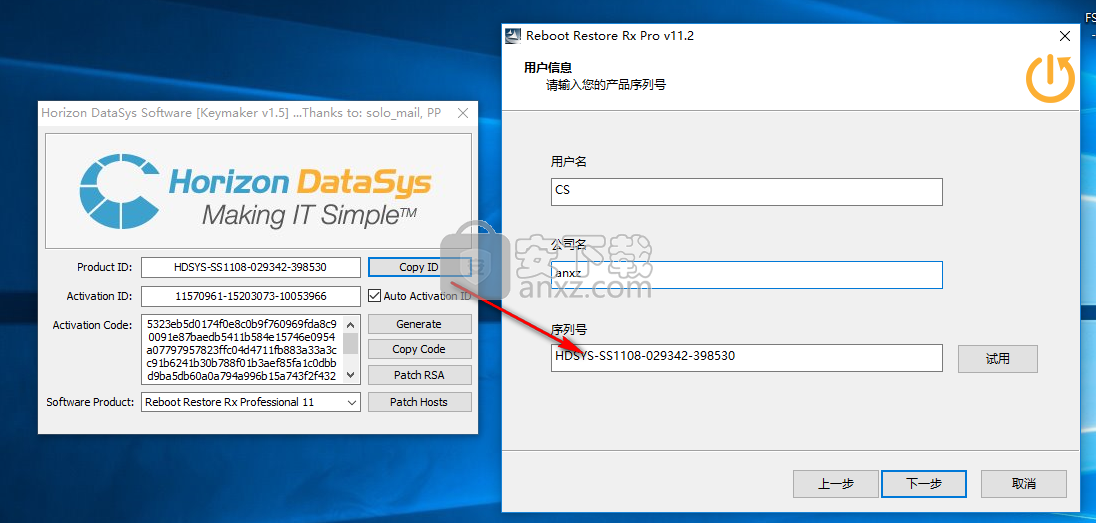Image resolution: width=1096 pixels, height=523 pixels.
Task: Click the Reboot Restore Rx title bar icon
Action: pyautogui.click(x=514, y=36)
